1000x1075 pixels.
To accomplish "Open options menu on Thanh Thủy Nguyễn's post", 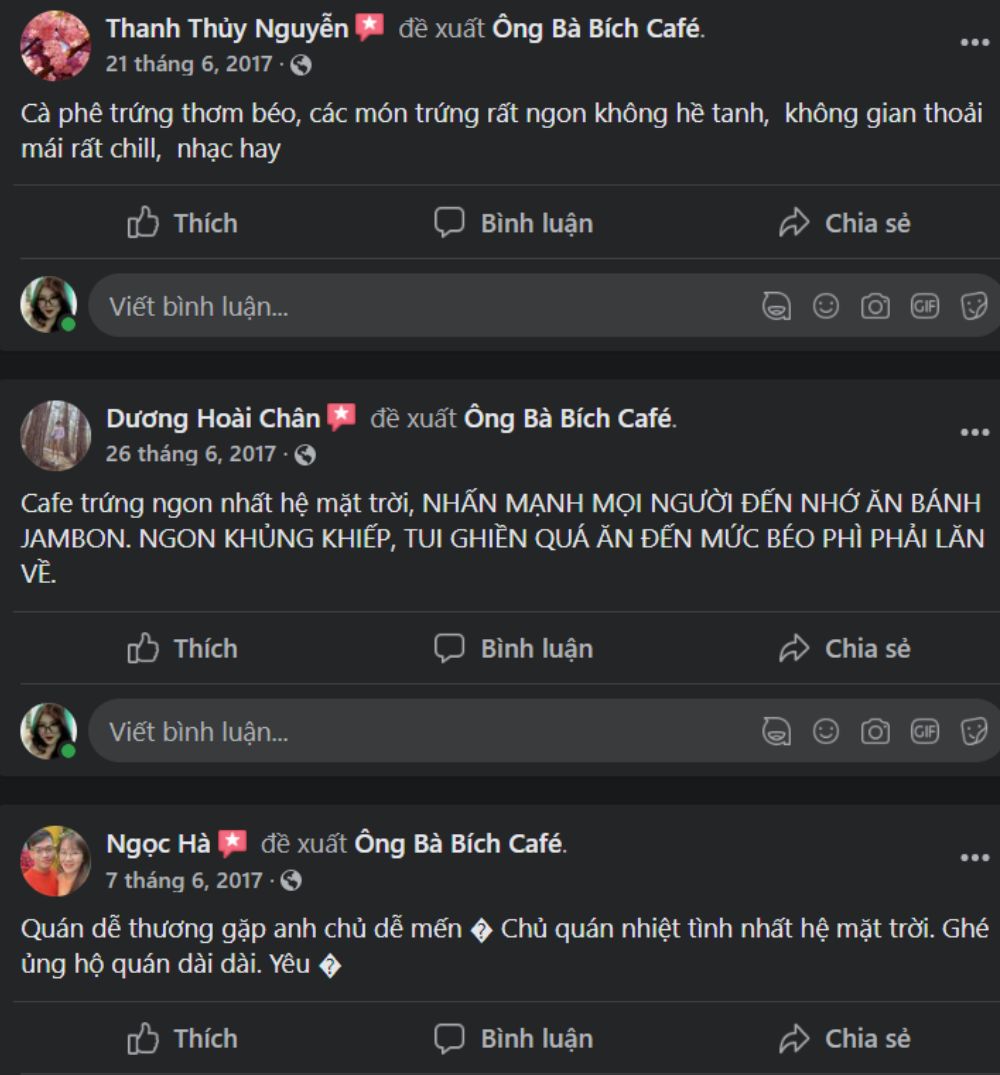I will (975, 43).
